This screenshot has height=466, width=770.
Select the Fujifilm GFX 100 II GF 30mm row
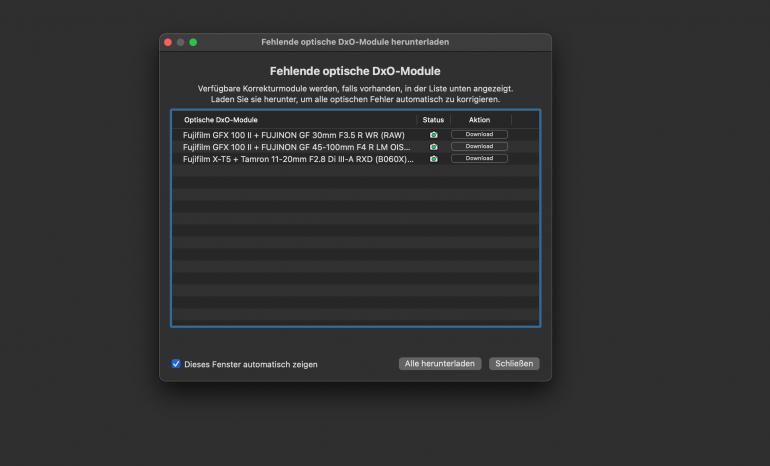293,134
